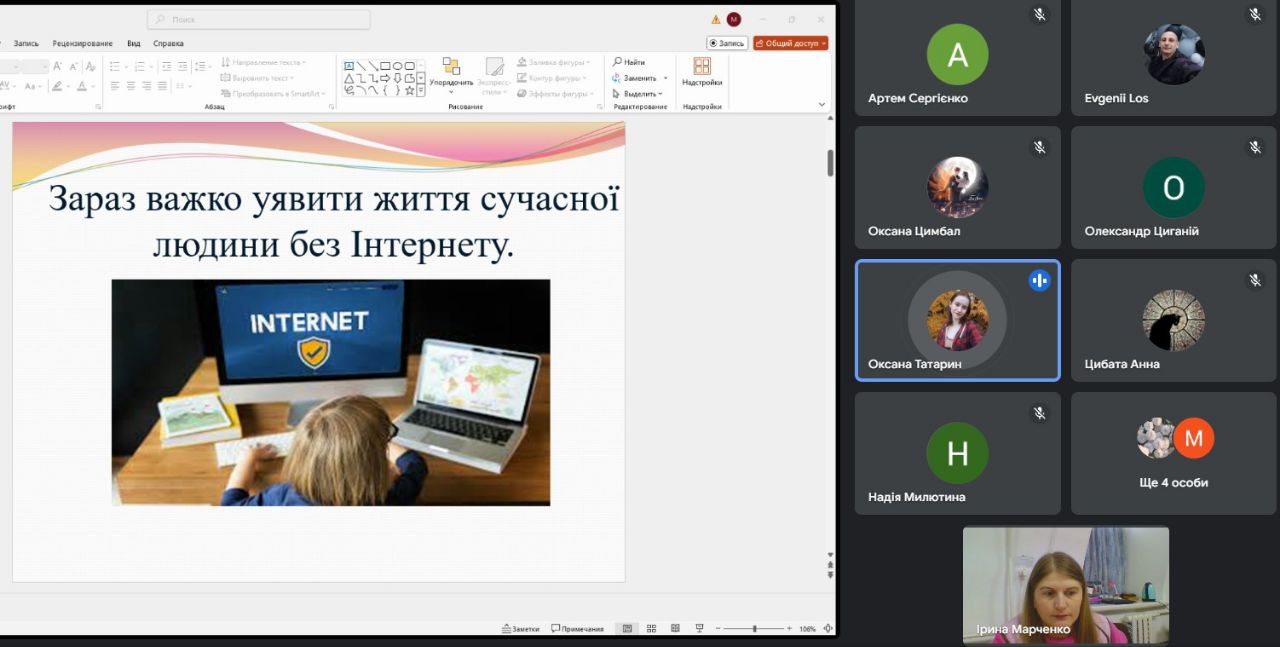The height and width of the screenshot is (647, 1280).
Task: Start slide show from the status bar
Action: coord(700,628)
